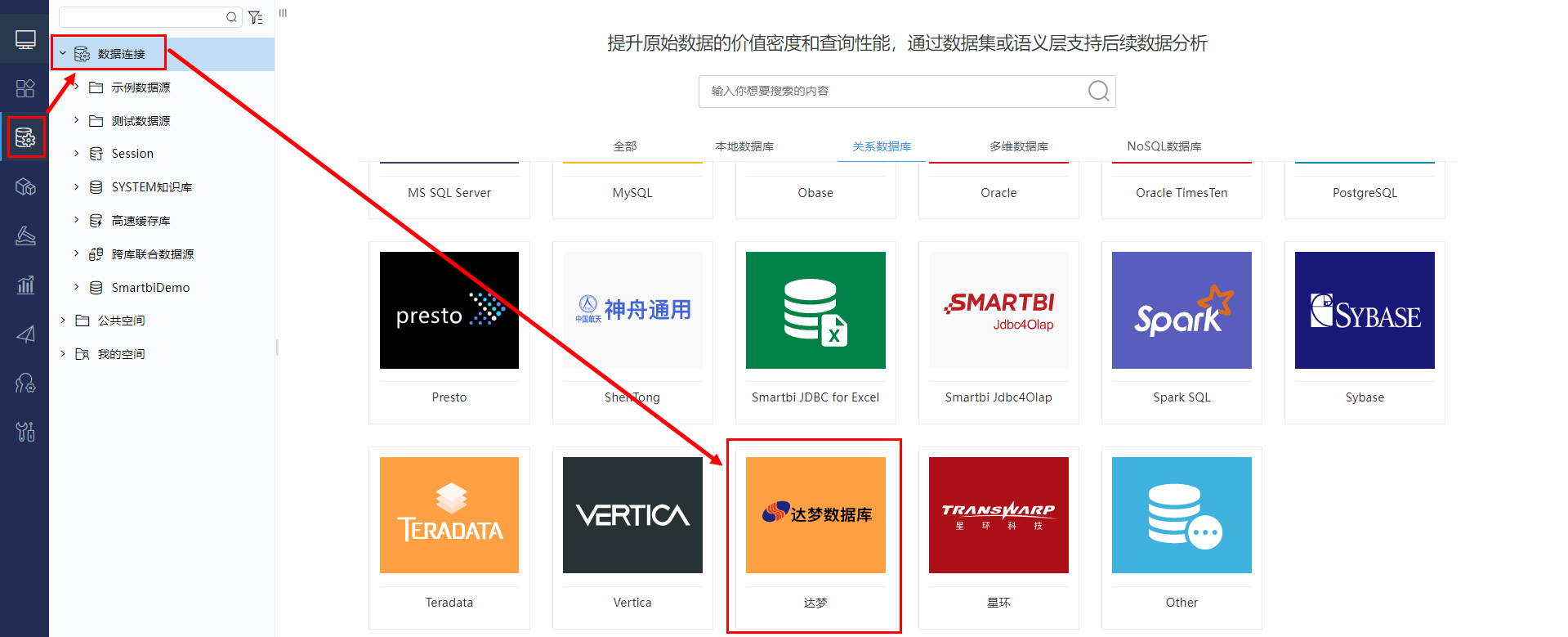Open the user management icon in sidebar
The width and height of the screenshot is (1568, 637).
coord(25,383)
